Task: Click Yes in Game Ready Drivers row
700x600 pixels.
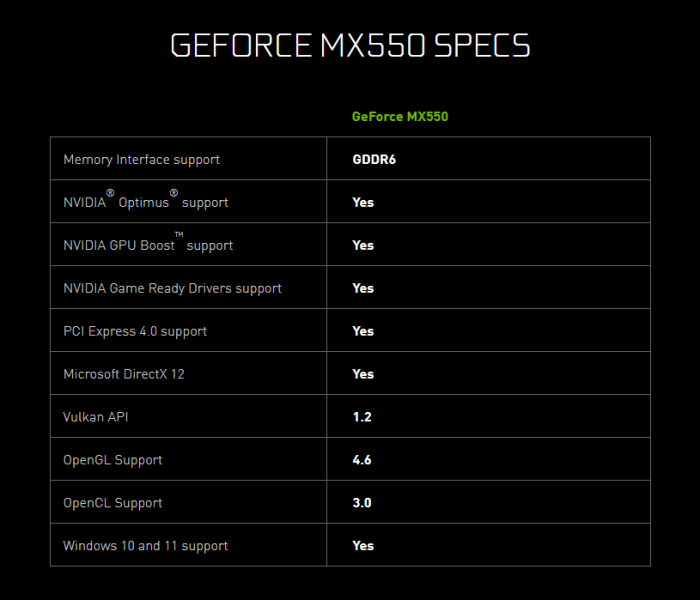Action: pyautogui.click(x=363, y=288)
